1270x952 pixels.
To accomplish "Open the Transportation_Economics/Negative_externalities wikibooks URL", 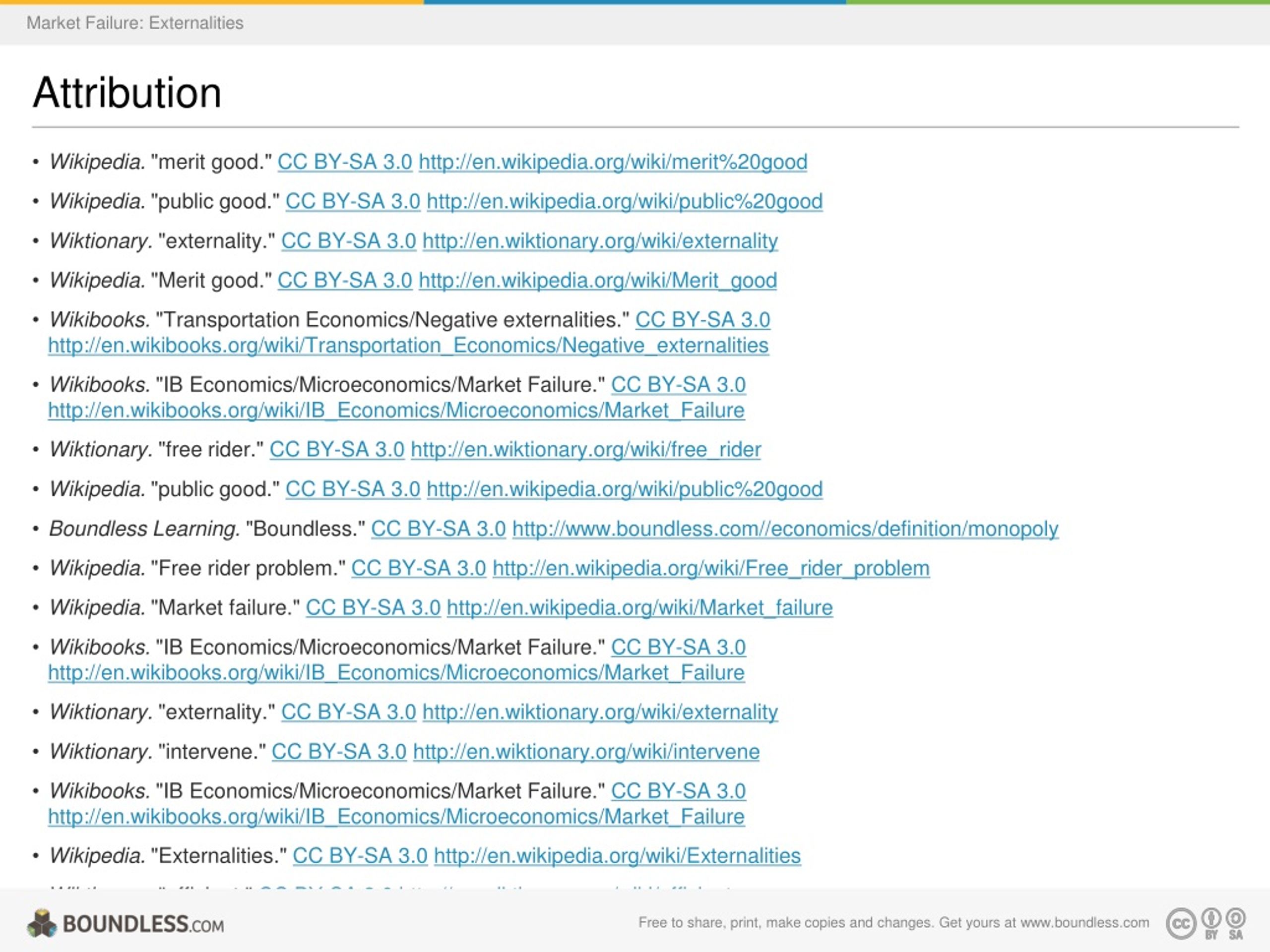I will pyautogui.click(x=408, y=346).
